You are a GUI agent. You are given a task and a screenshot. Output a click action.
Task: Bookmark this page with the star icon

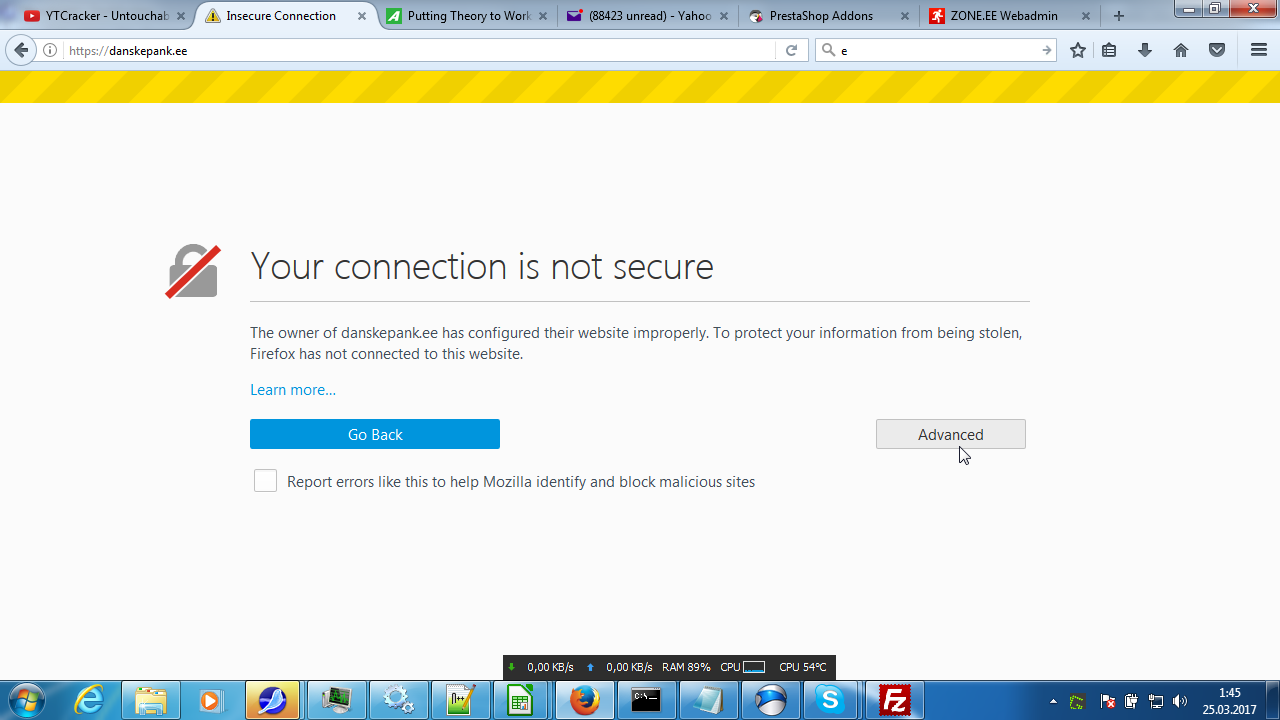coord(1077,50)
